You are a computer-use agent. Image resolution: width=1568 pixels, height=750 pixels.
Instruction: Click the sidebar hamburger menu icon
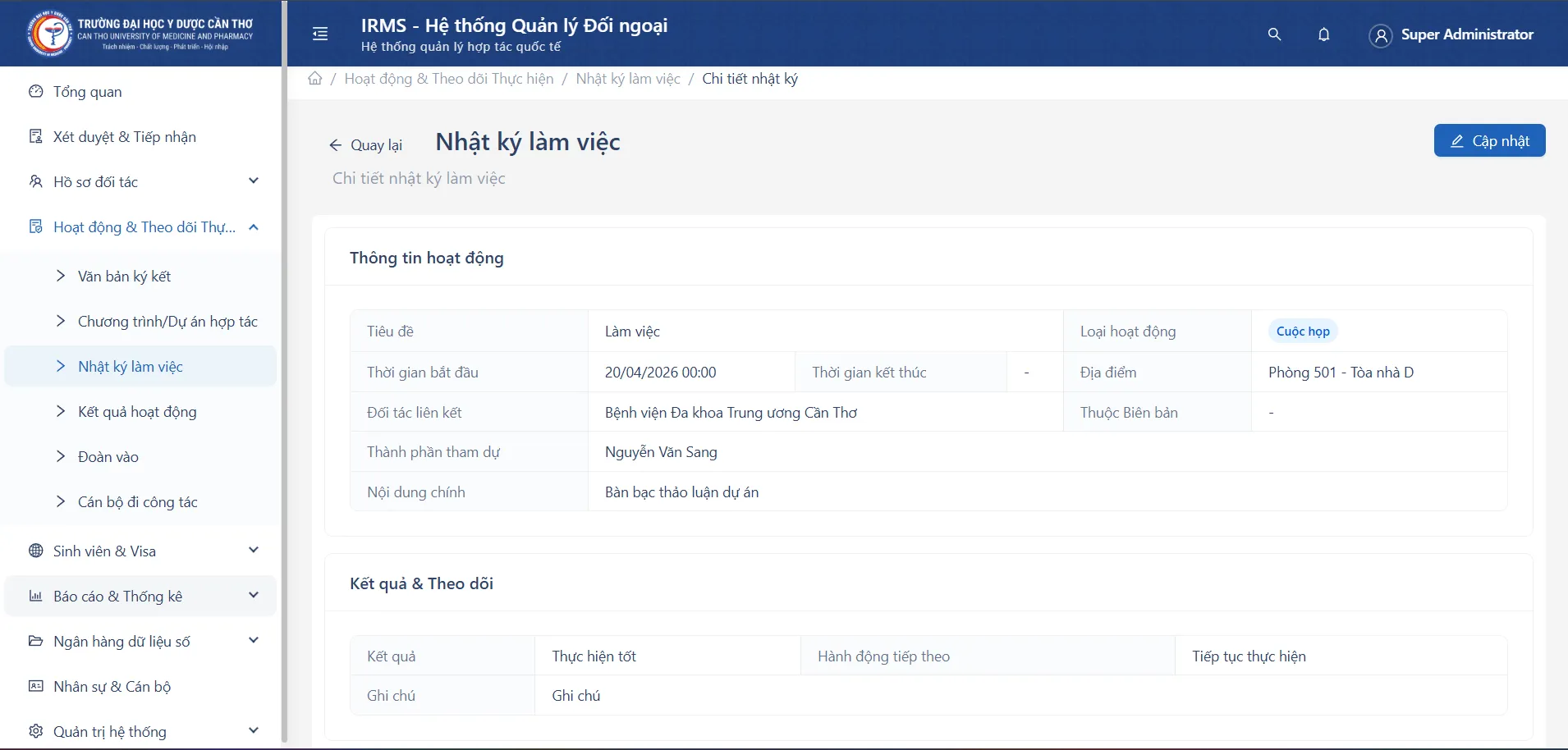pyautogui.click(x=319, y=34)
